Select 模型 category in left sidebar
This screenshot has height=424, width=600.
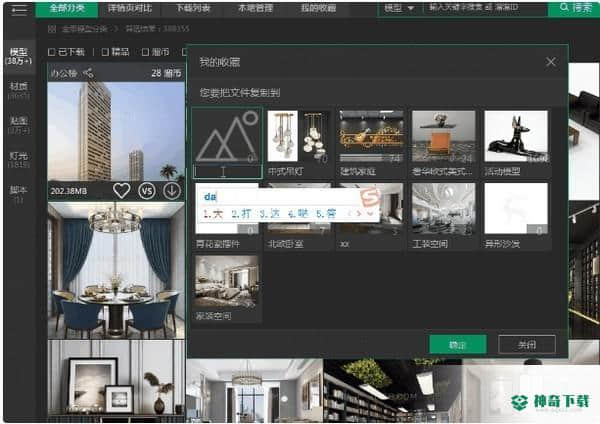coord(19,56)
